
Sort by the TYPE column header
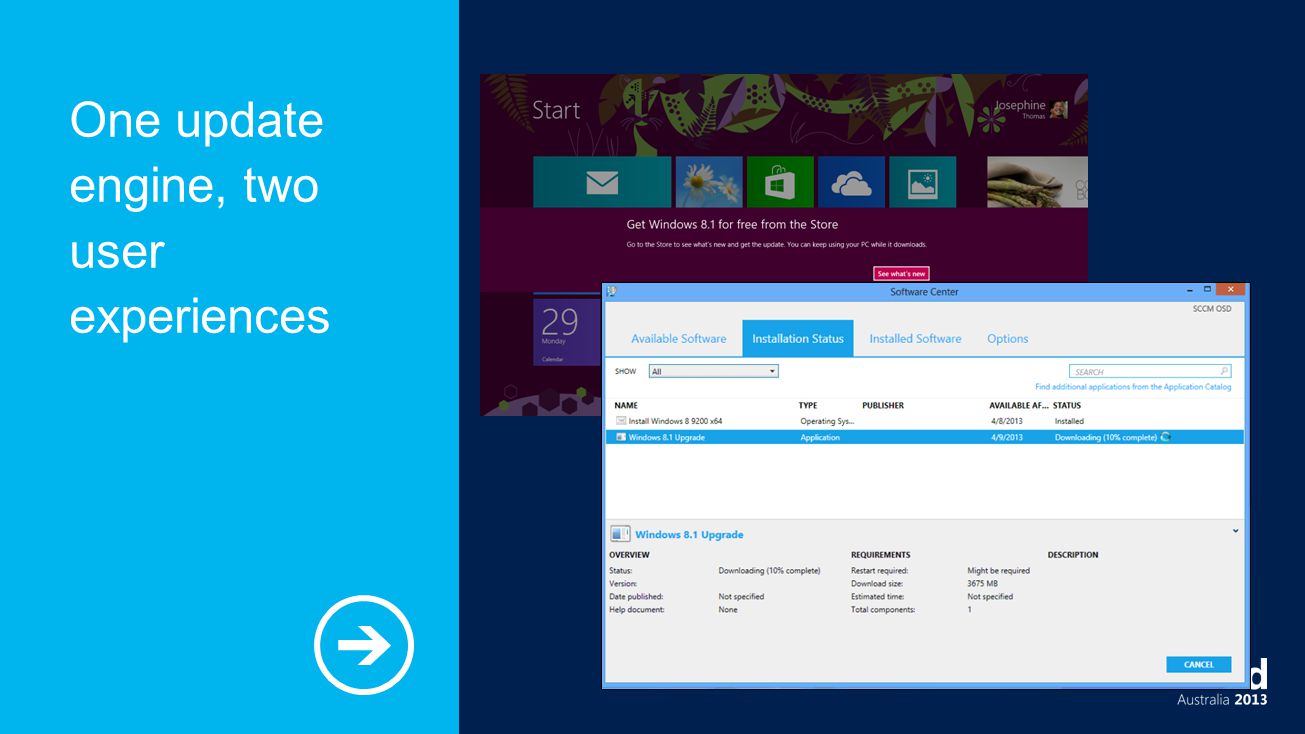808,405
